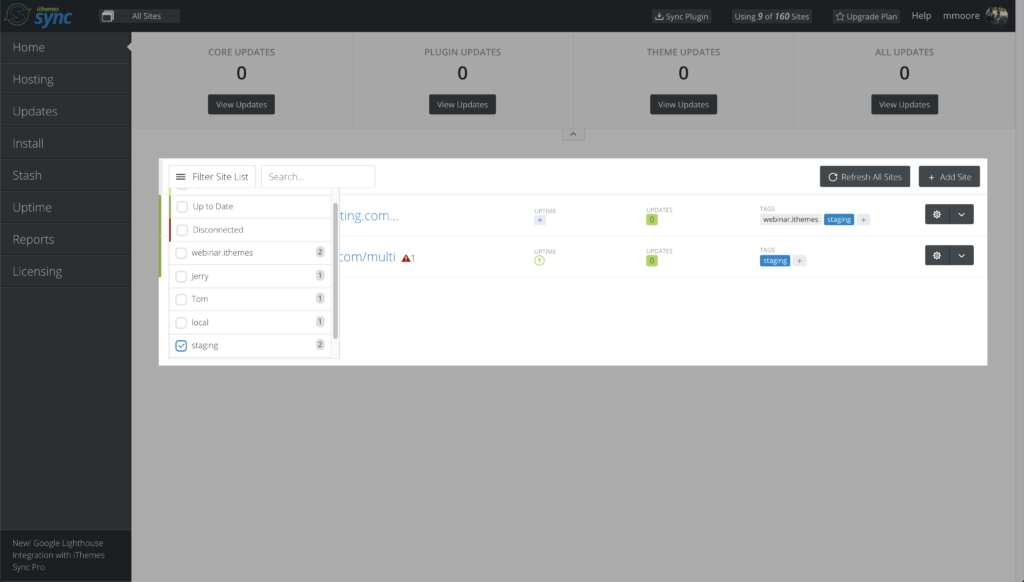Image resolution: width=1024 pixels, height=582 pixels.
Task: Check the local tag filter
Action: [x=181, y=323]
